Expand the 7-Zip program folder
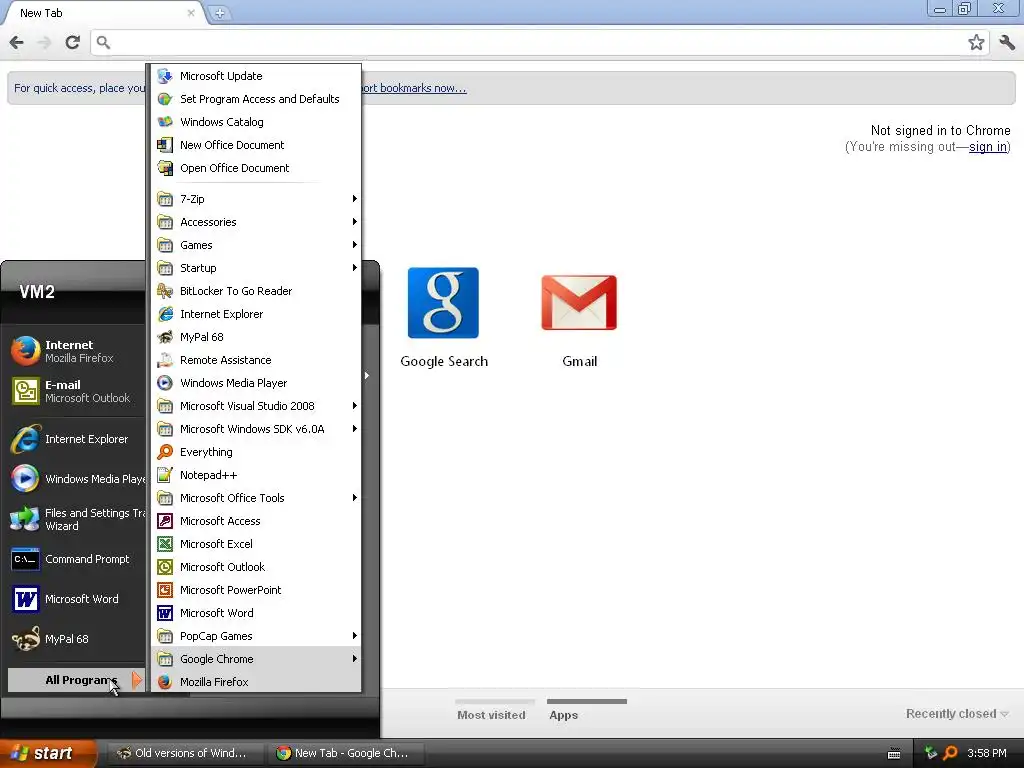Screen dimensions: 1024x768 256,199
